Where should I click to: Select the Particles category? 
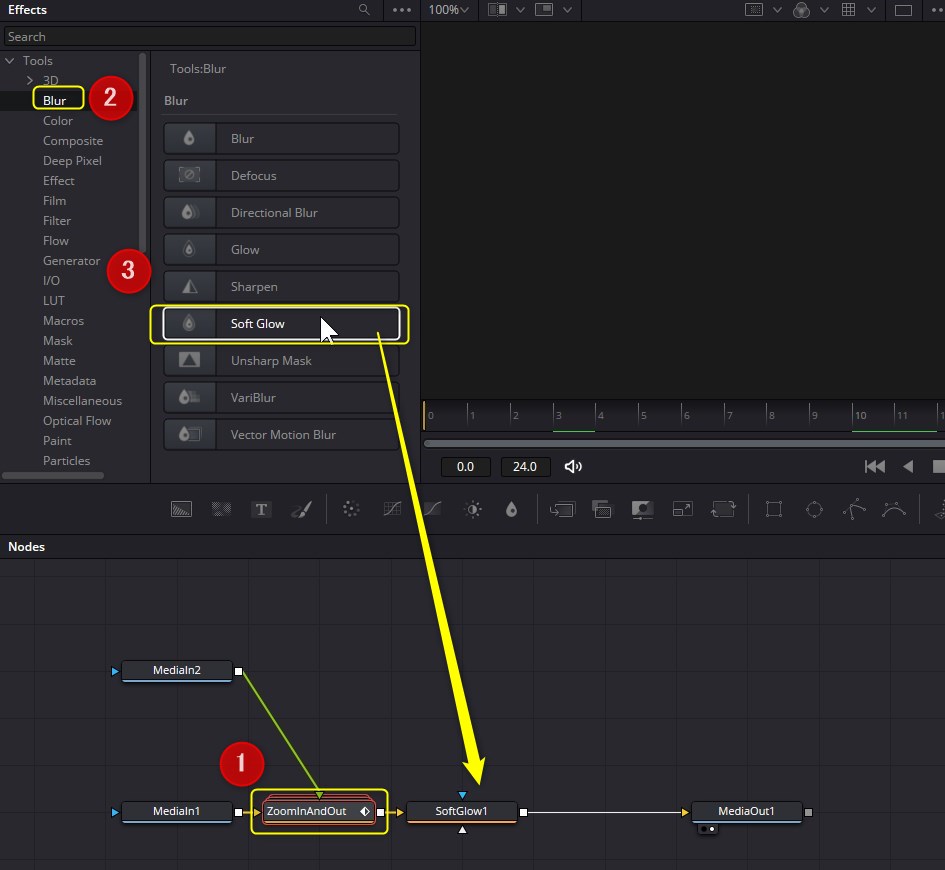click(x=66, y=460)
